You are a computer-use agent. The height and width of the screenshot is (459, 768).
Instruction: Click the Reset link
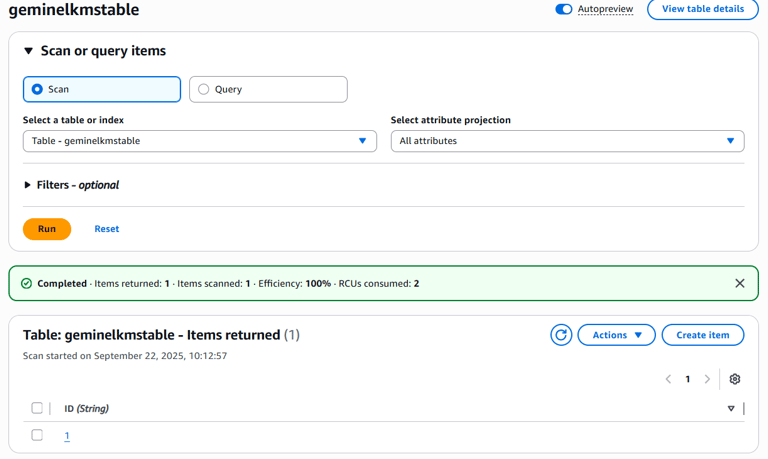click(107, 229)
